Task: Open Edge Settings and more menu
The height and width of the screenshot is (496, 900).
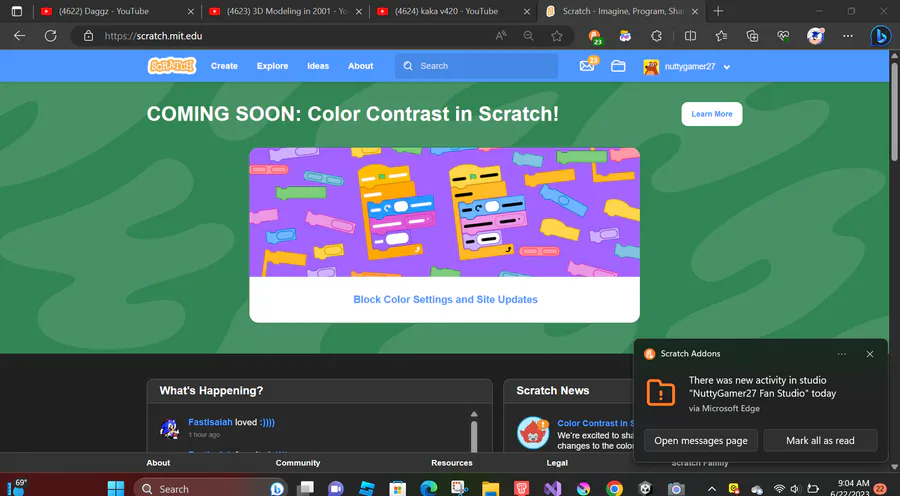Action: (848, 36)
